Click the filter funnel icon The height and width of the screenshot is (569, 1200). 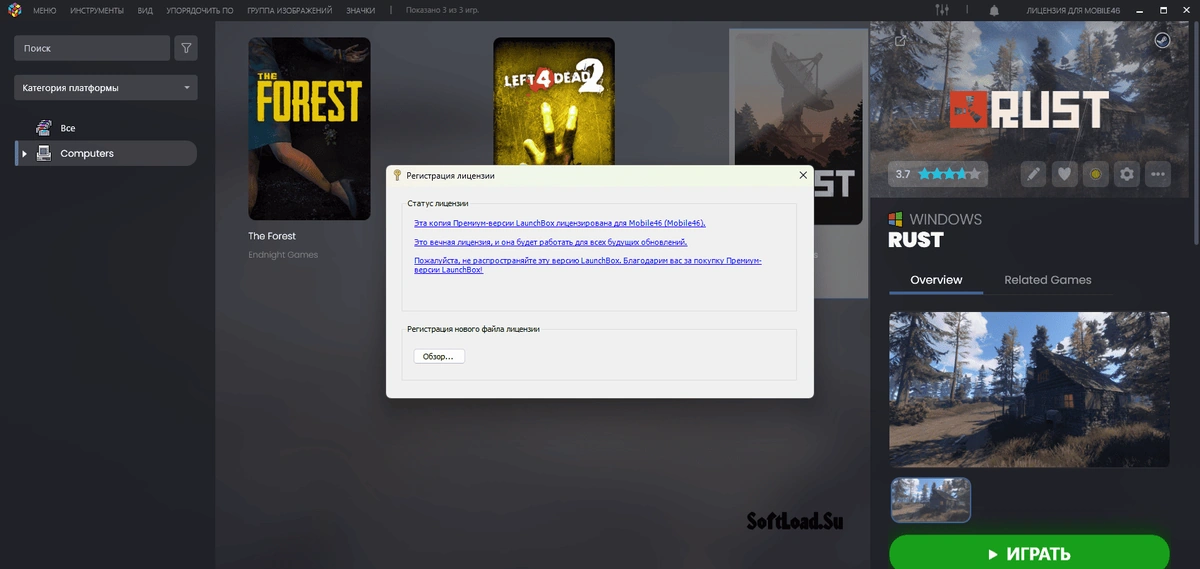click(x=186, y=48)
